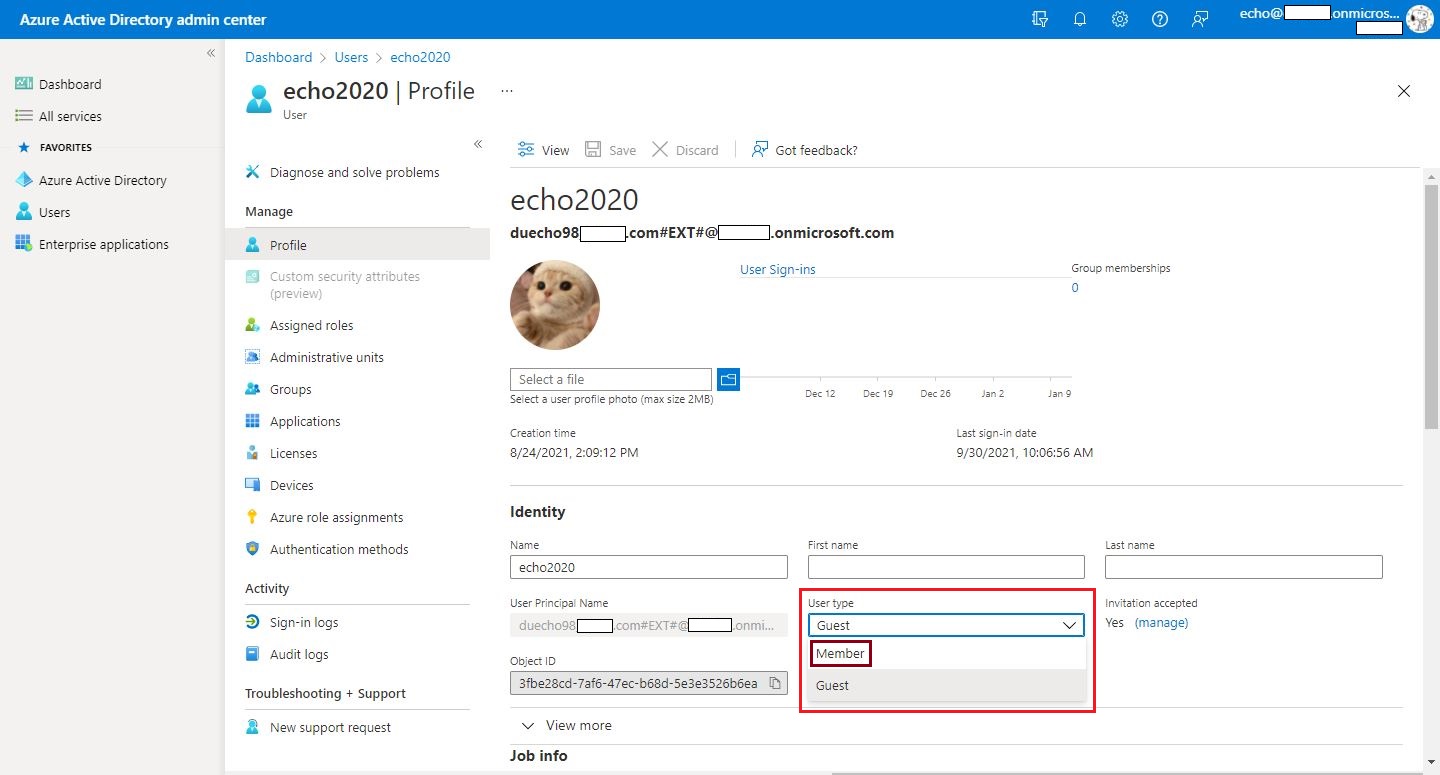Click group memberships count 0
The image size is (1440, 775).
[1075, 288]
